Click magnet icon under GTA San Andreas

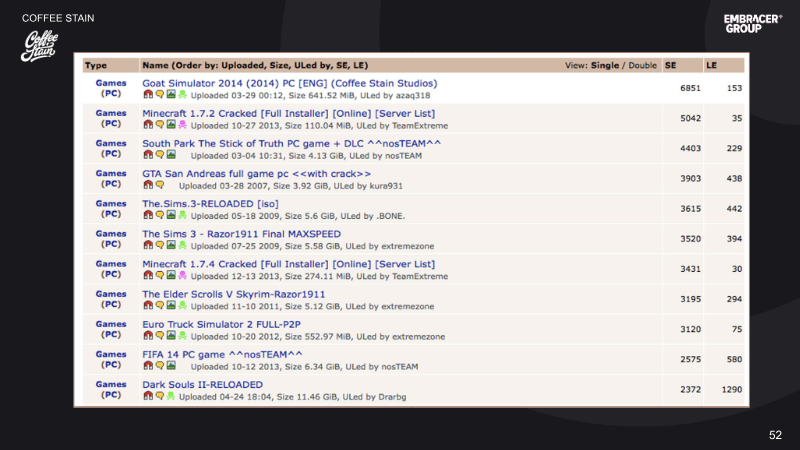pos(148,185)
